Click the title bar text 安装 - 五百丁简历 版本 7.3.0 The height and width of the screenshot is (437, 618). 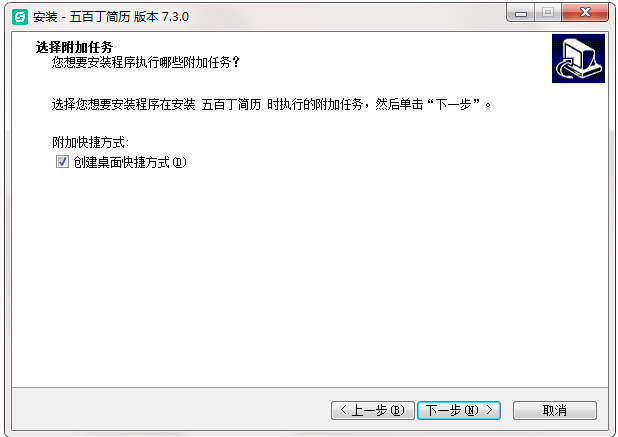coord(111,17)
